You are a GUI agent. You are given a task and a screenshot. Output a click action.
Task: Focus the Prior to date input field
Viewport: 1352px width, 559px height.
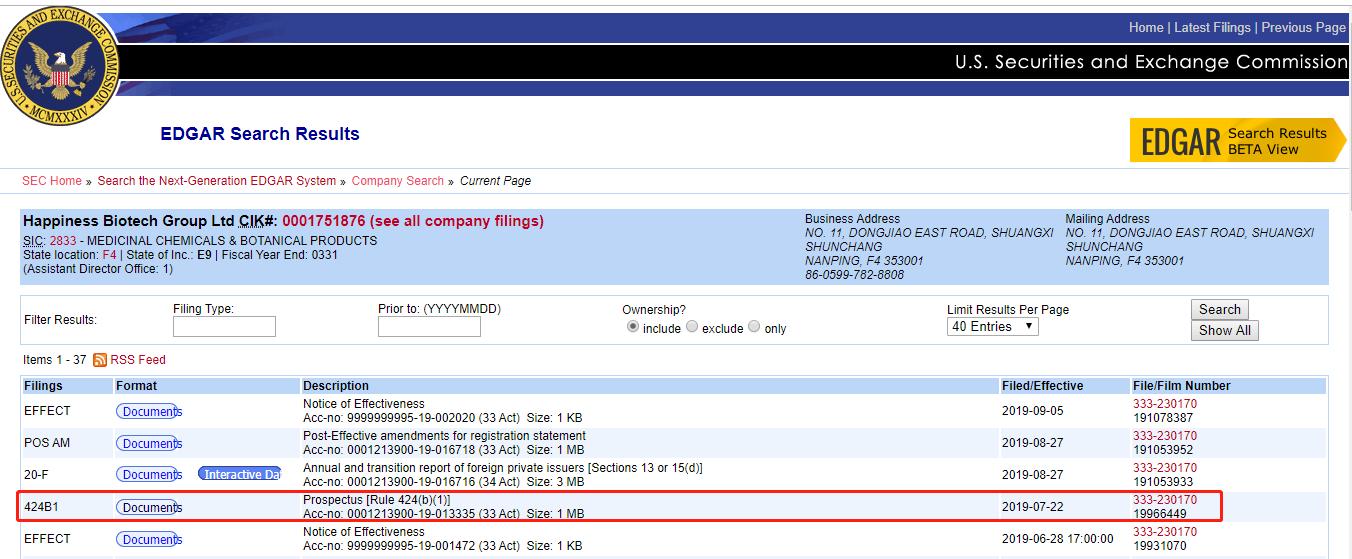pos(429,327)
